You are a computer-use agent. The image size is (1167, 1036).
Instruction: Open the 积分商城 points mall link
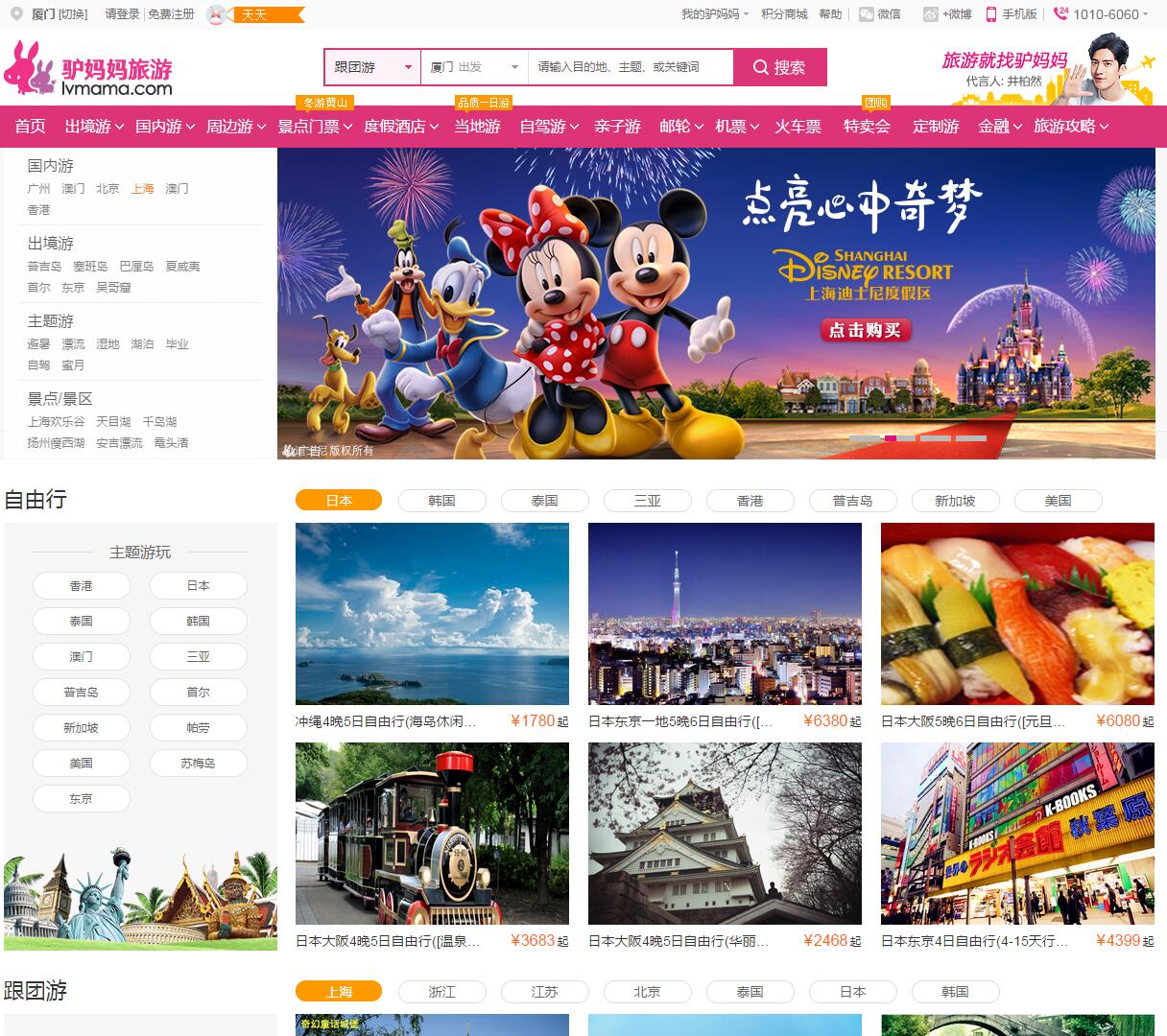[x=784, y=14]
